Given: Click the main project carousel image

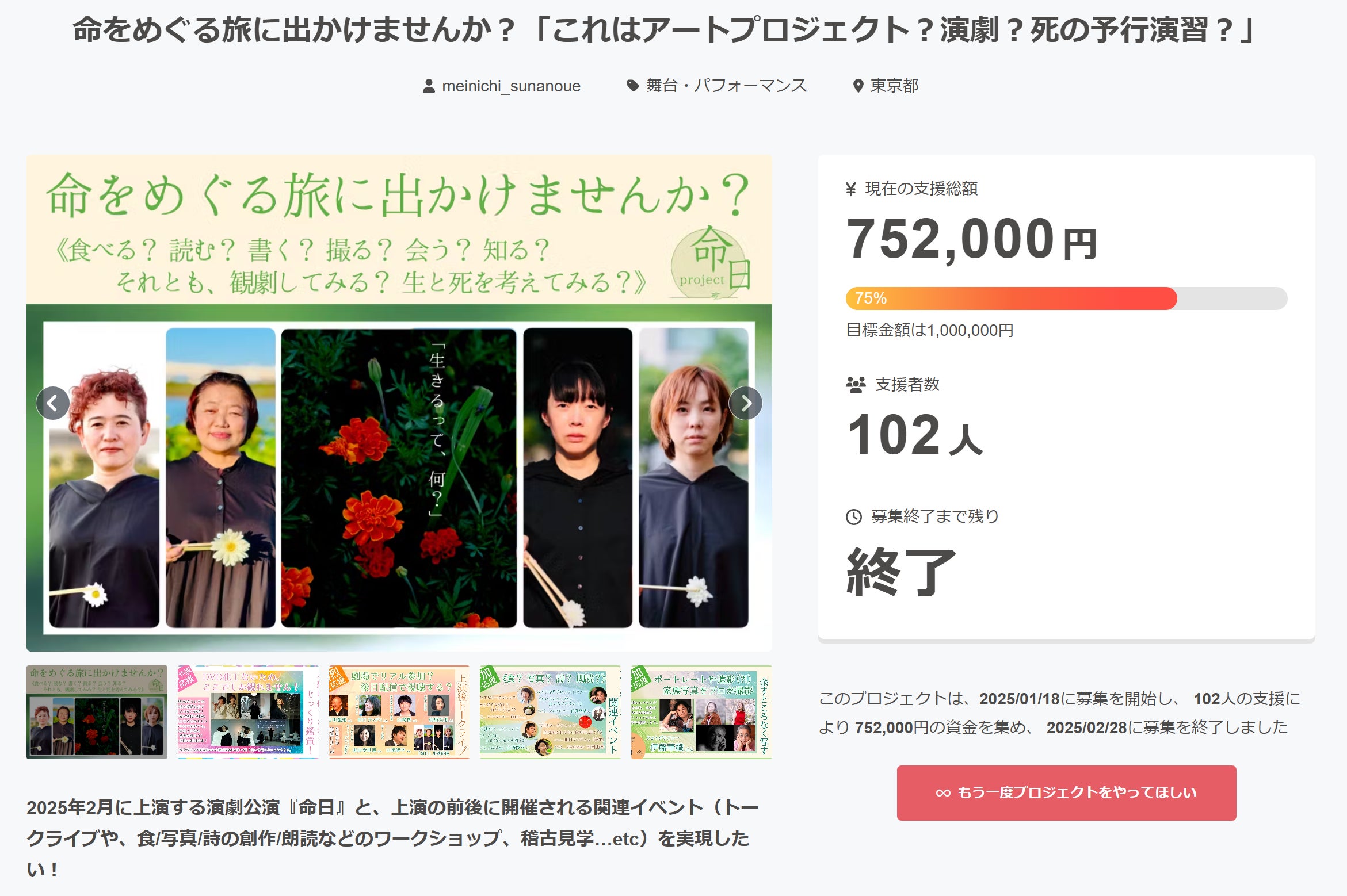Looking at the screenshot, I should pyautogui.click(x=399, y=477).
